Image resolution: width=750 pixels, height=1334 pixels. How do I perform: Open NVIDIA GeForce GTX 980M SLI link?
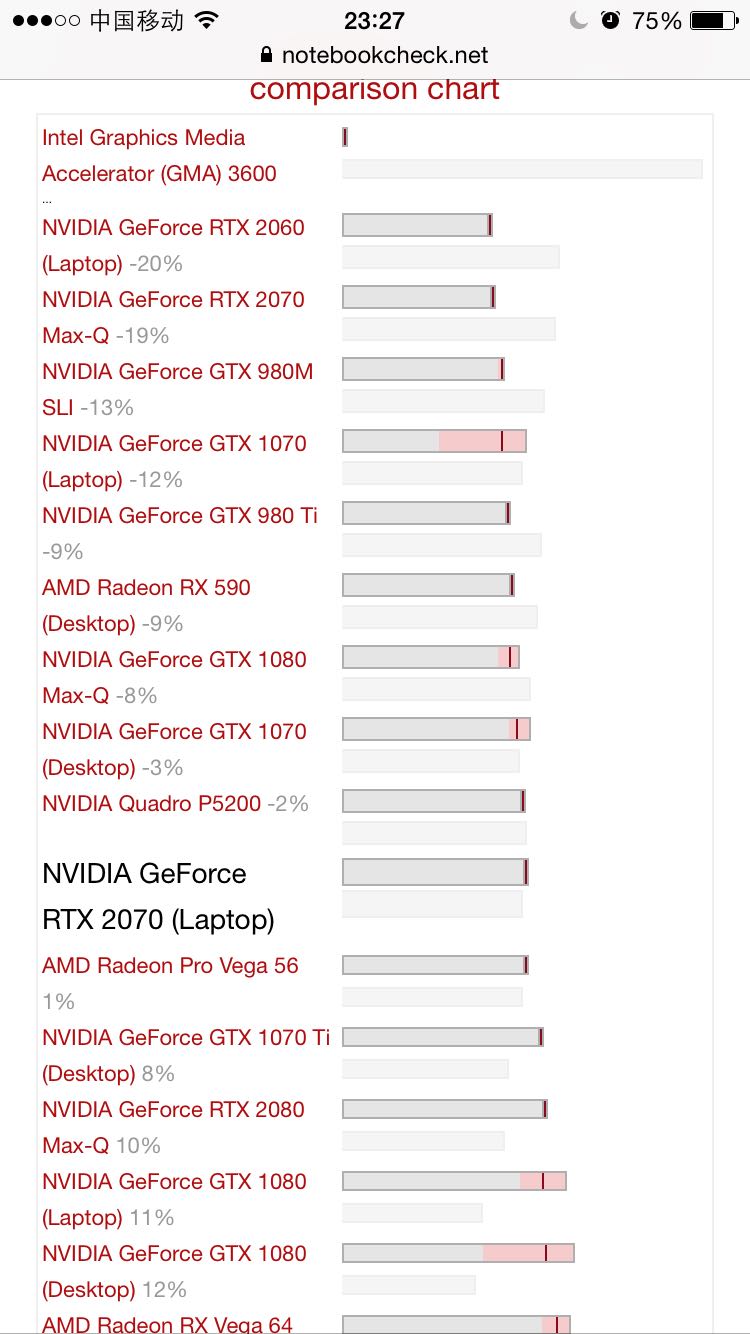pyautogui.click(x=177, y=372)
